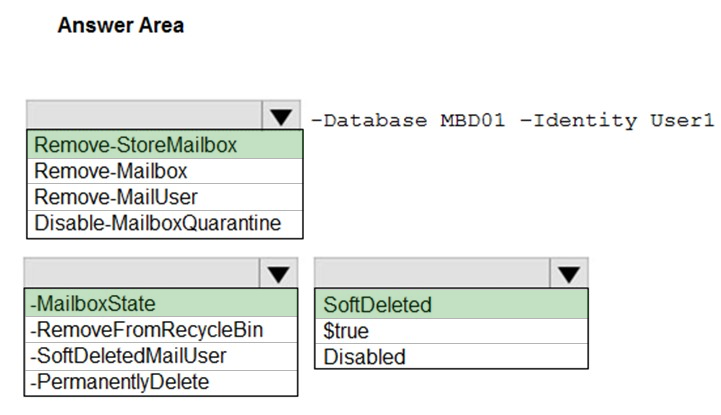Expand the value dropdown arrow above SoftDeleted

(569, 273)
